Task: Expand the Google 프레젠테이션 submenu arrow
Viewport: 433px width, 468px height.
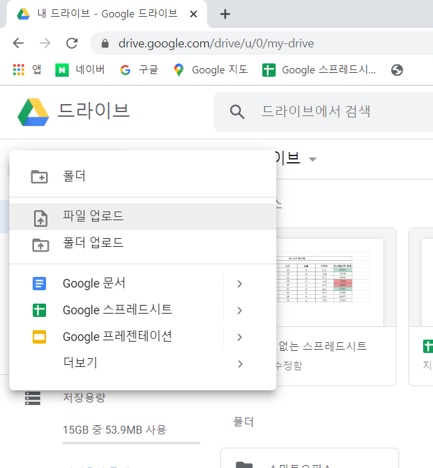Action: [x=240, y=337]
